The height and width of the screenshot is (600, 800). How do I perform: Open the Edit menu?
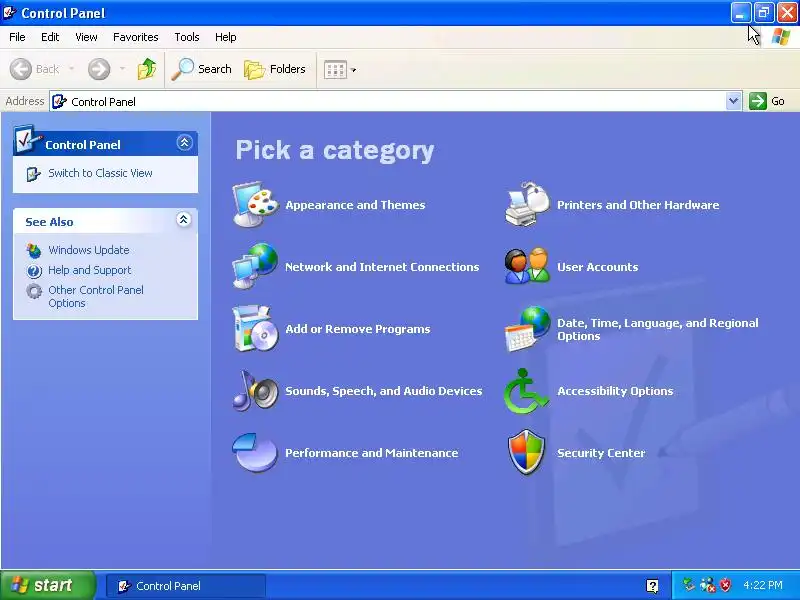click(x=50, y=37)
